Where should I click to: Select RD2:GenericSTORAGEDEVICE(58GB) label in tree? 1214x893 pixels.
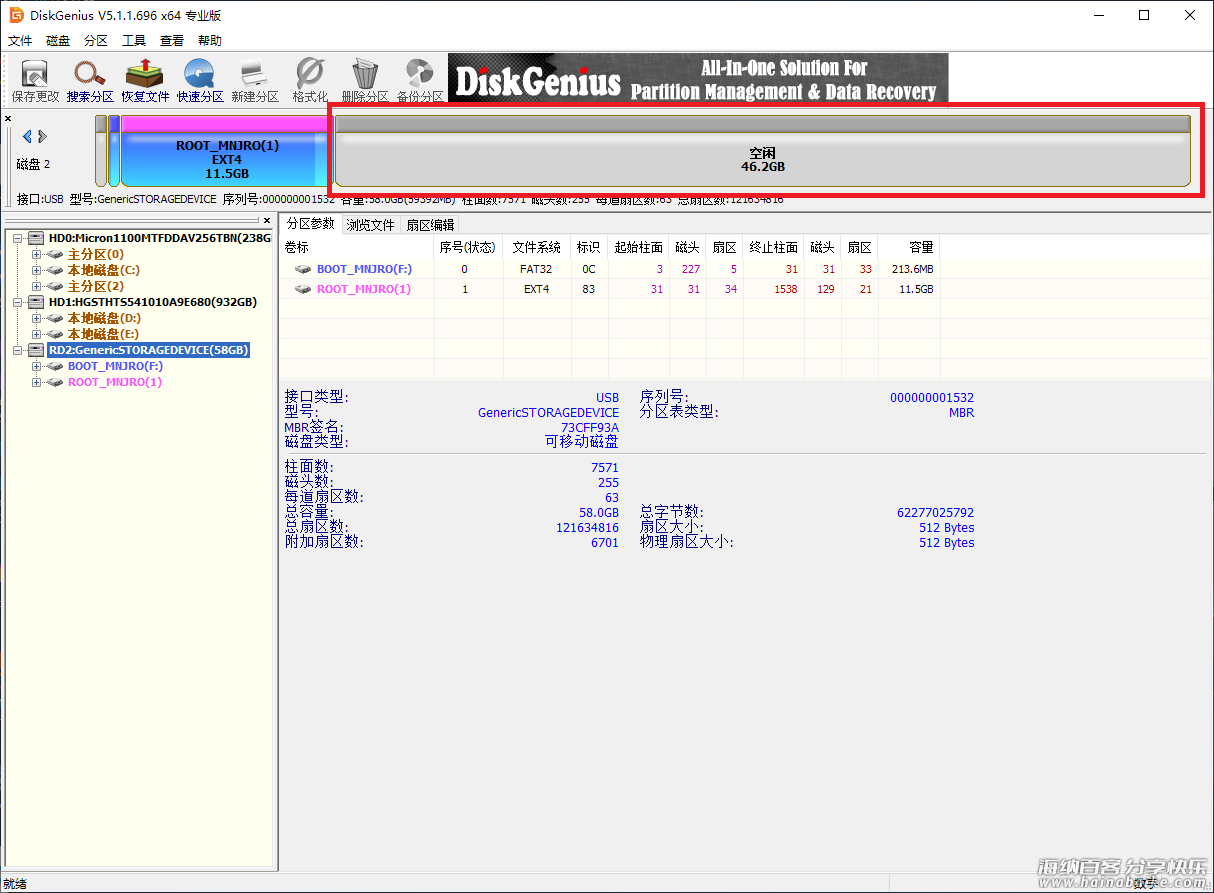coord(148,350)
